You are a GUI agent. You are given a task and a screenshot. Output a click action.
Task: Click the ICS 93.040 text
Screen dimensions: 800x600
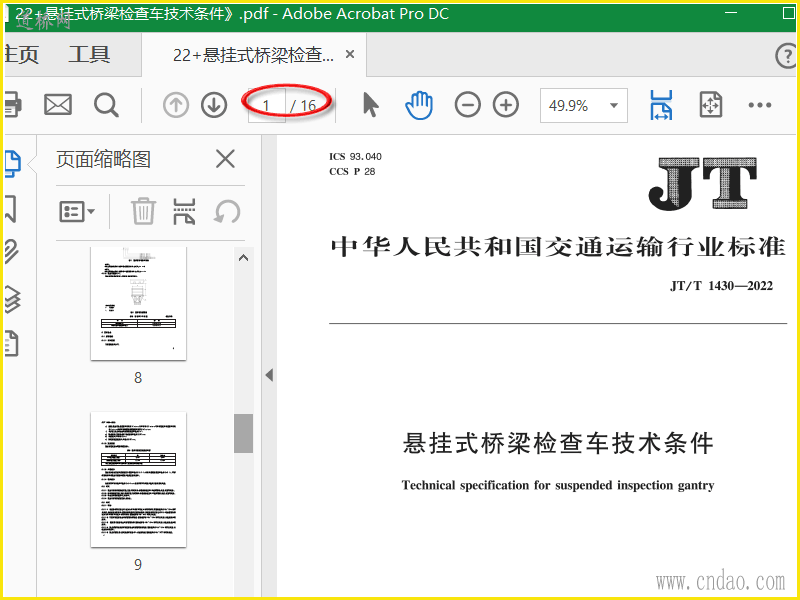pos(355,157)
